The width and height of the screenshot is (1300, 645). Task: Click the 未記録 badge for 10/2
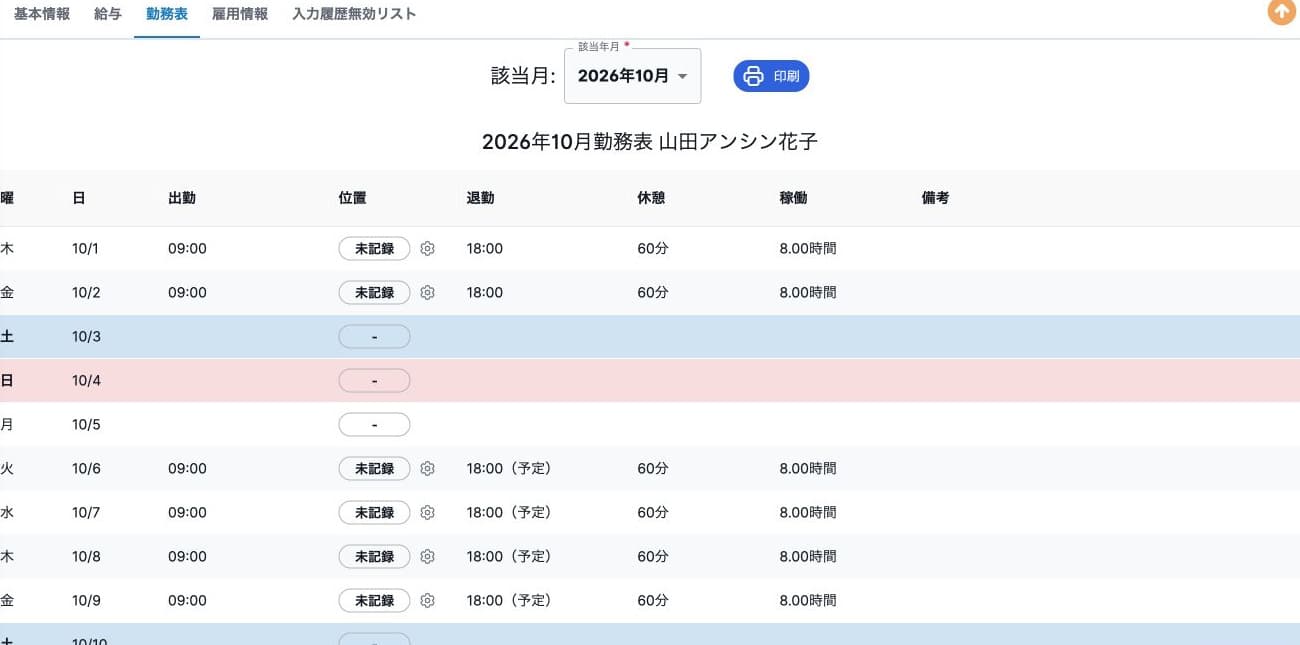[375, 293]
